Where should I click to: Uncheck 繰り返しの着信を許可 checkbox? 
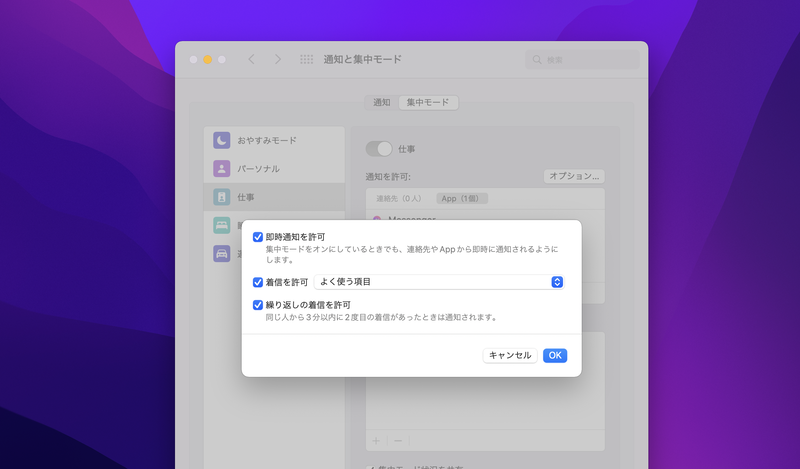click(258, 305)
